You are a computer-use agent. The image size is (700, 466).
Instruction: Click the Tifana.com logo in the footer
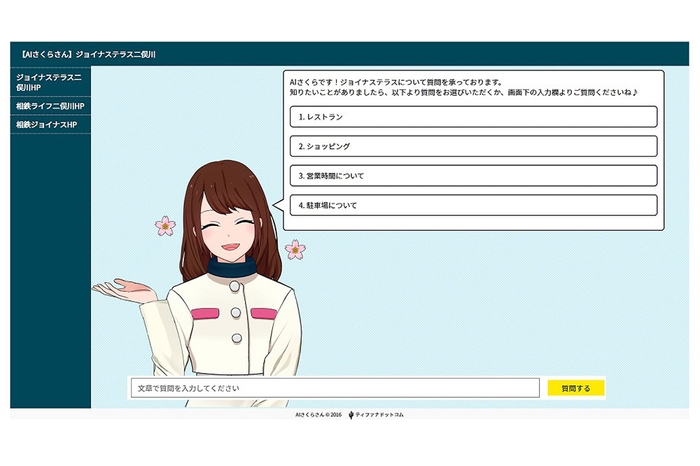pyautogui.click(x=376, y=414)
